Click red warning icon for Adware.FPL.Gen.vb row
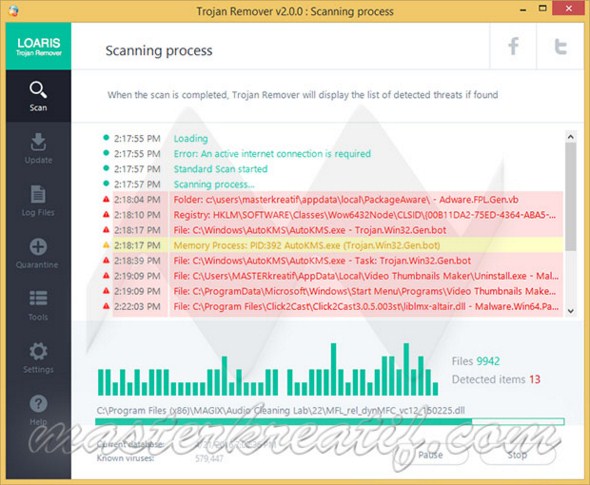The width and height of the screenshot is (590, 485). [106, 199]
